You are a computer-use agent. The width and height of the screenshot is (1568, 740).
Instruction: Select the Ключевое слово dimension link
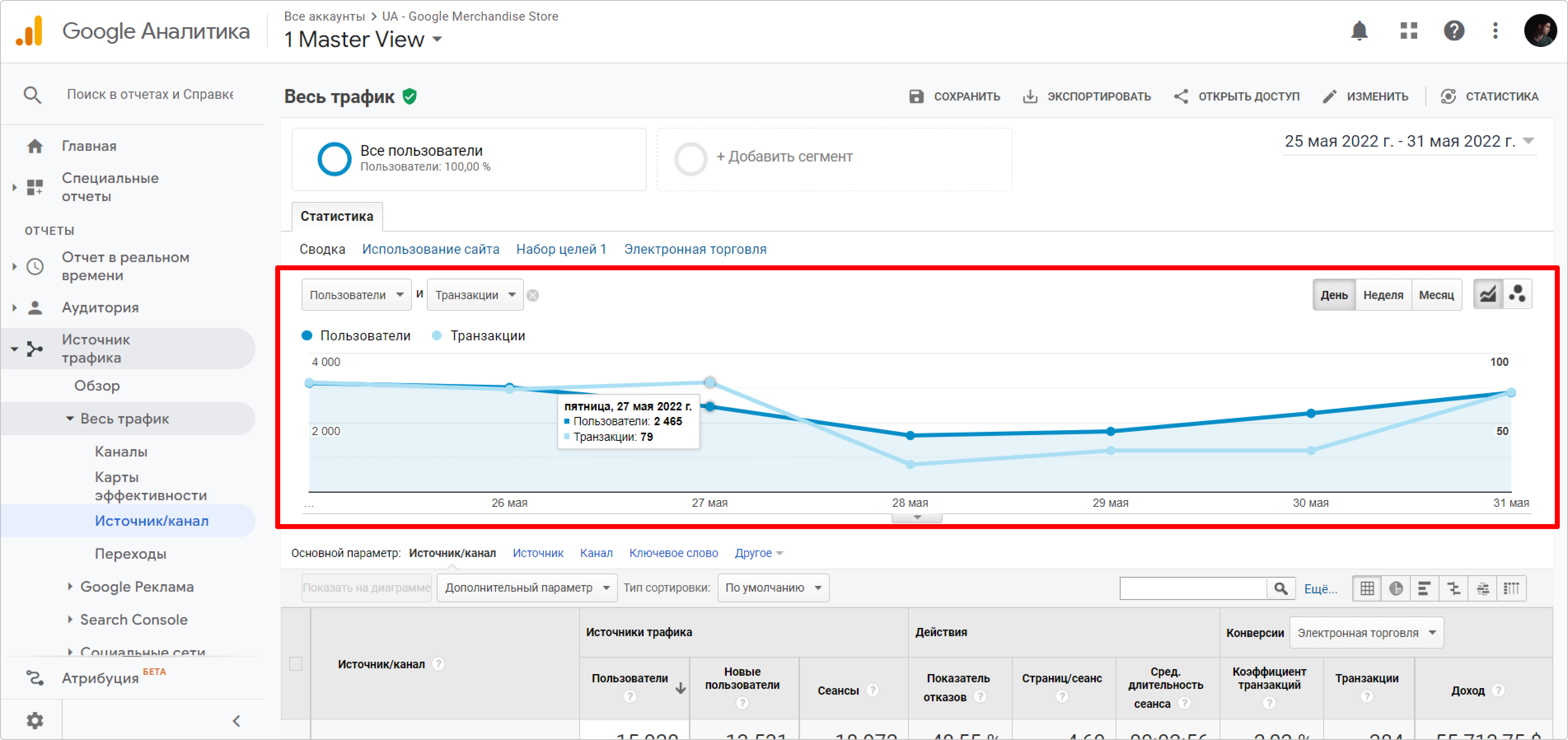click(x=673, y=553)
